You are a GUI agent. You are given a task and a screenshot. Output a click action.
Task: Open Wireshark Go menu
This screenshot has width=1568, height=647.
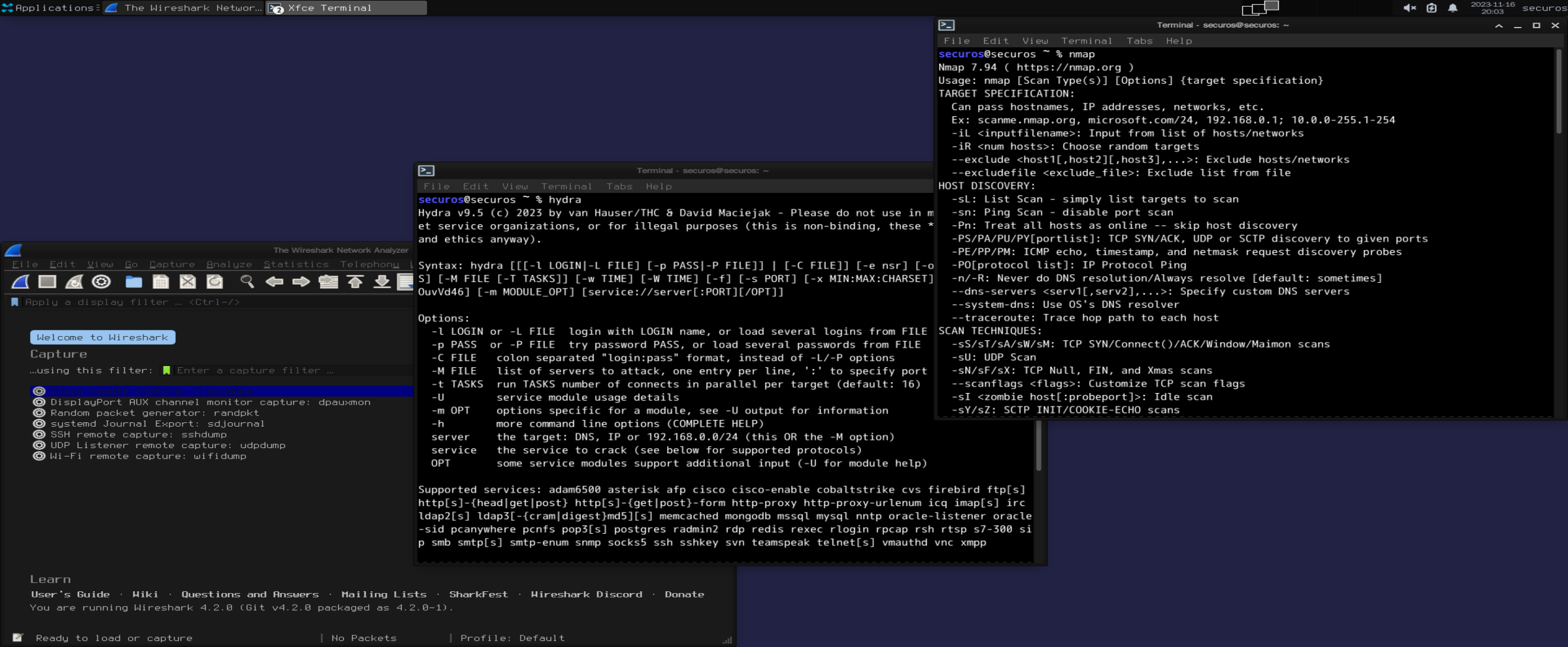tap(131, 264)
